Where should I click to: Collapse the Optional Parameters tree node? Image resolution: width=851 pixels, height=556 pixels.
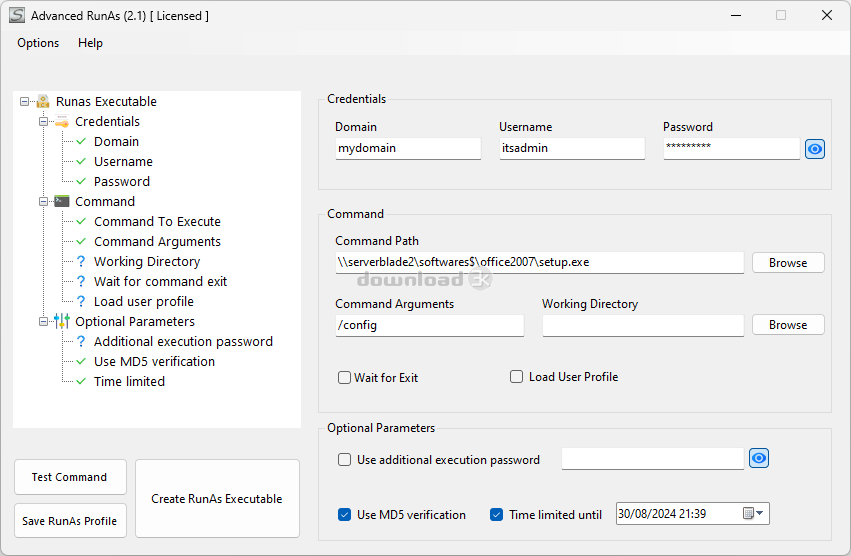44,321
